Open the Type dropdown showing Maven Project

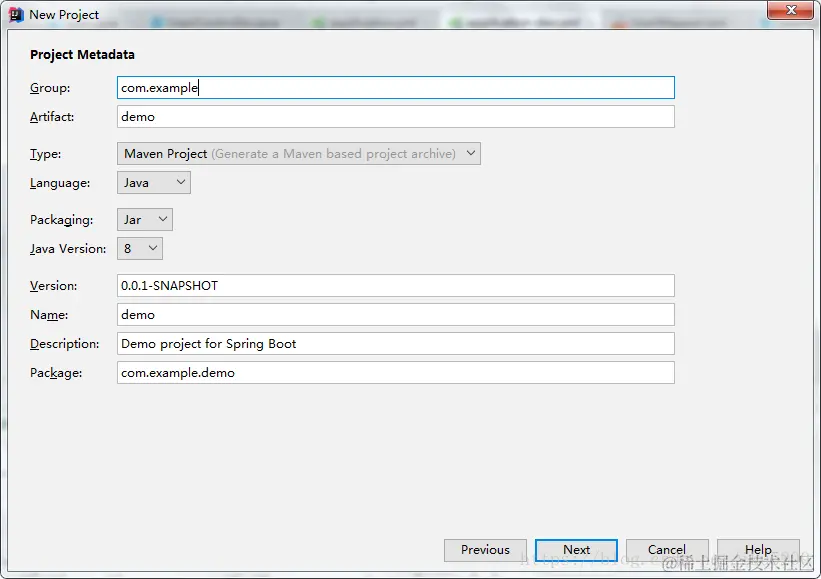299,153
